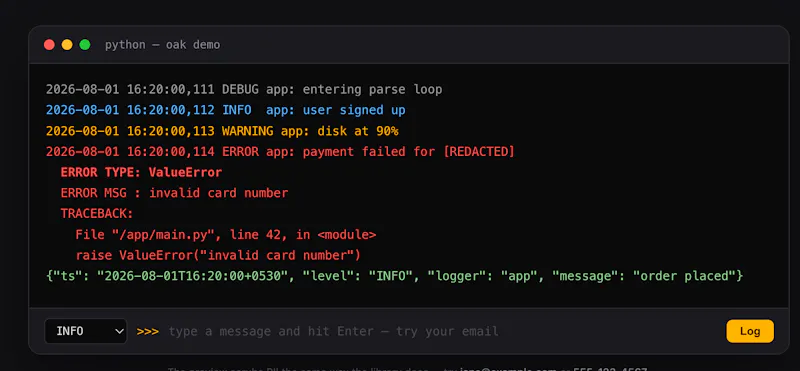Click the yellow minimize window dot
800x371 pixels.
[67, 45]
